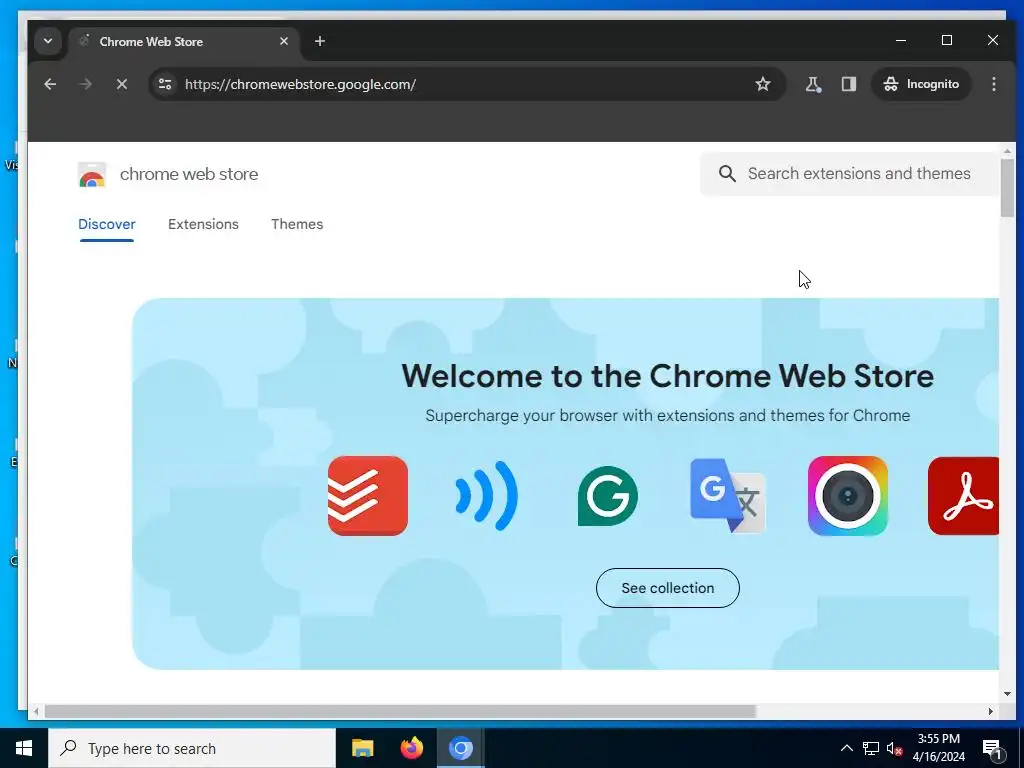
Task: Click the chrome web store title text
Action: click(189, 174)
